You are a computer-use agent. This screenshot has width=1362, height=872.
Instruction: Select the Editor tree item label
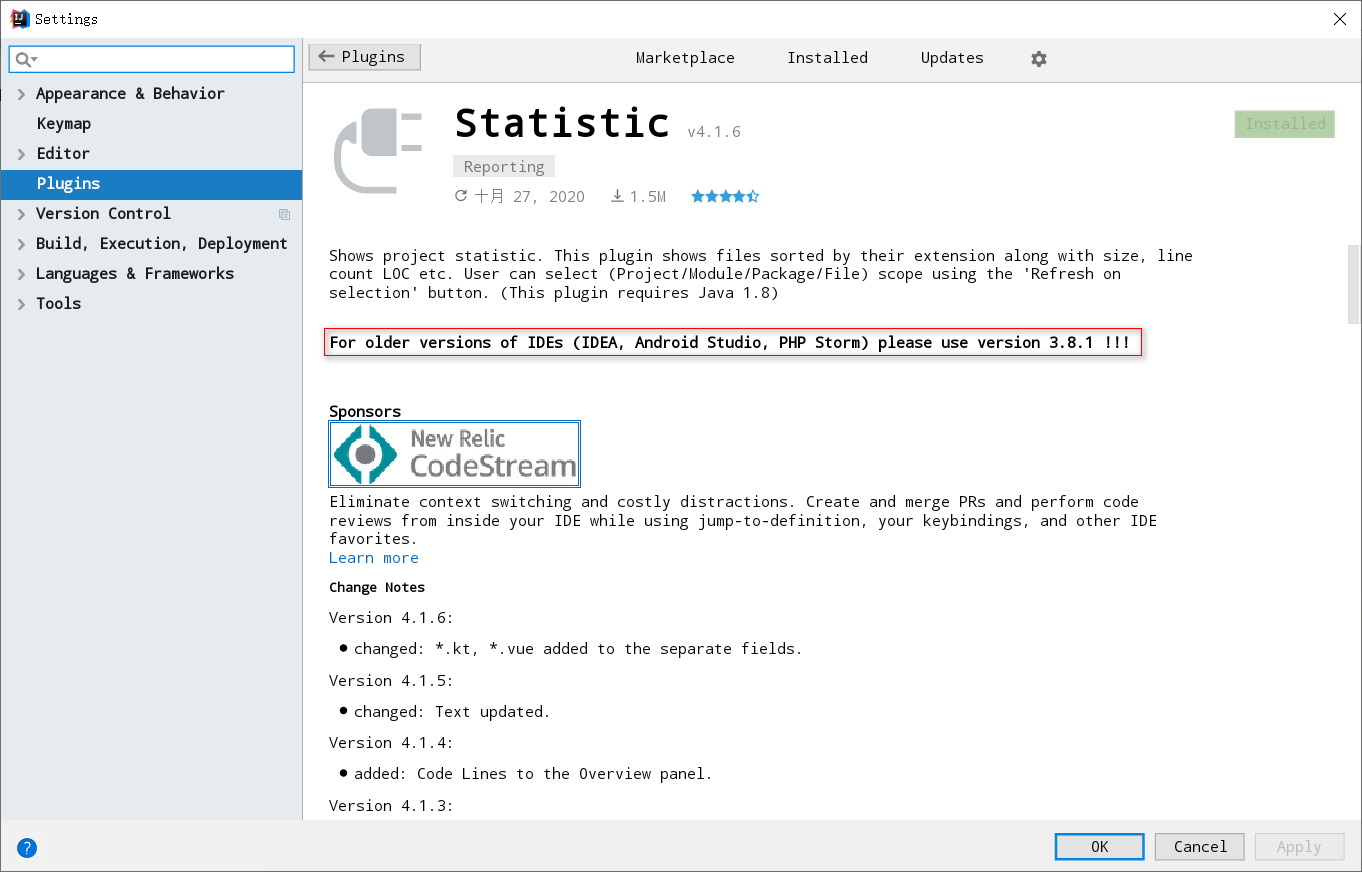tap(63, 154)
